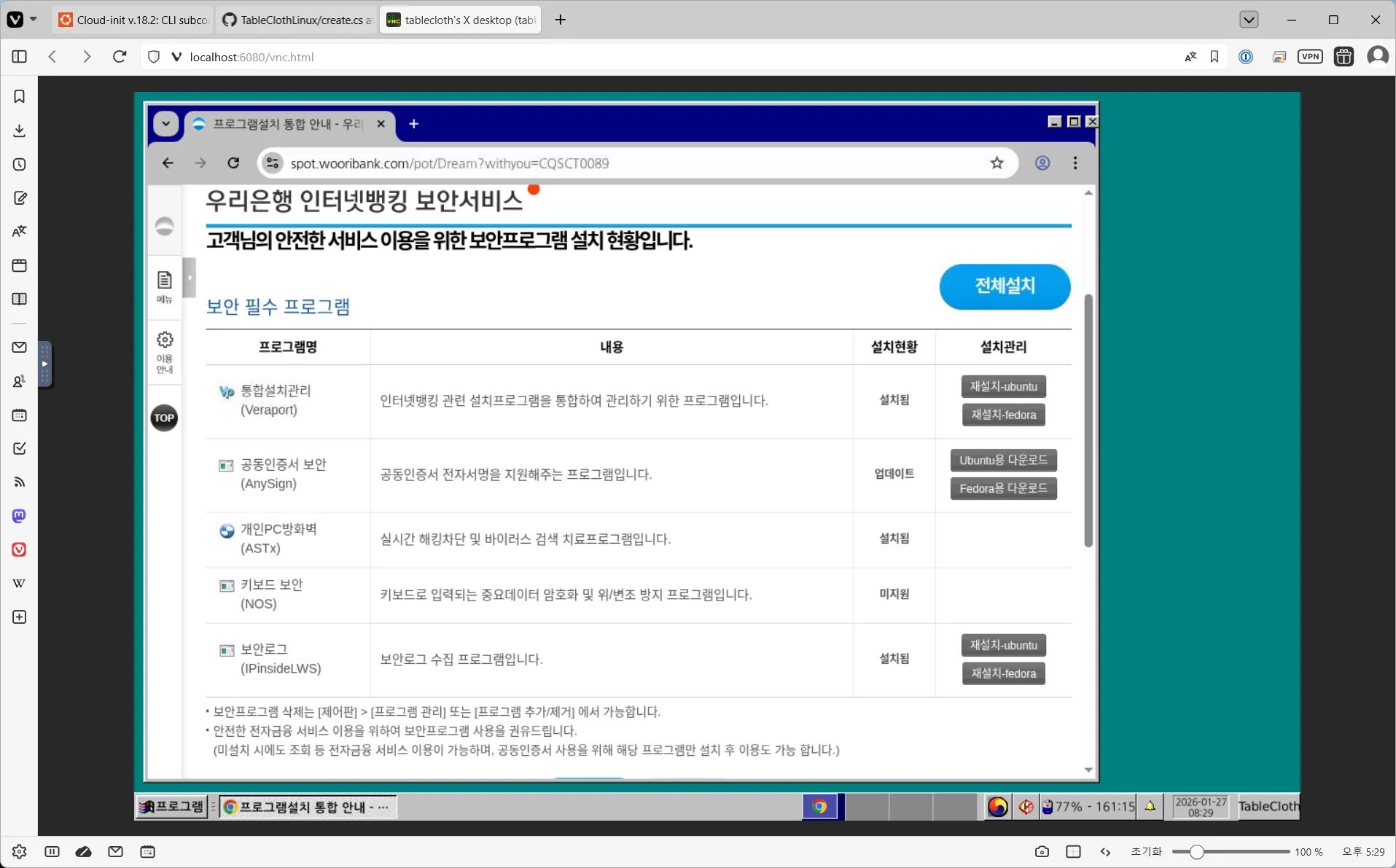Screen dimensions: 1396x868
Task: Switch to the Cloud-init CLI tab
Action: coord(131,20)
